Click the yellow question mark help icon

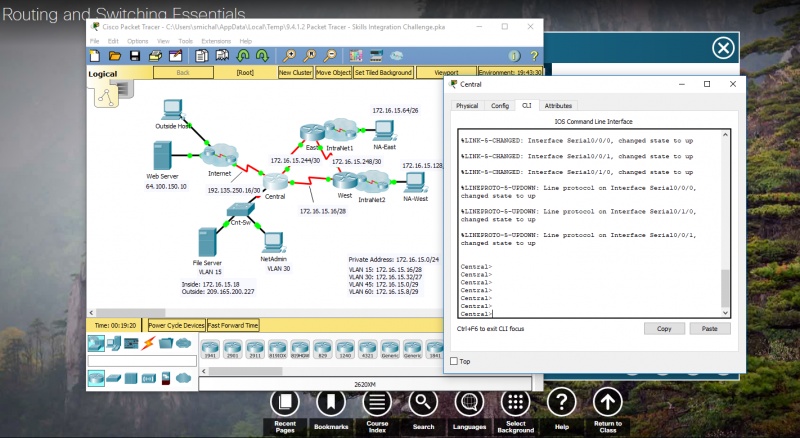coord(534,56)
